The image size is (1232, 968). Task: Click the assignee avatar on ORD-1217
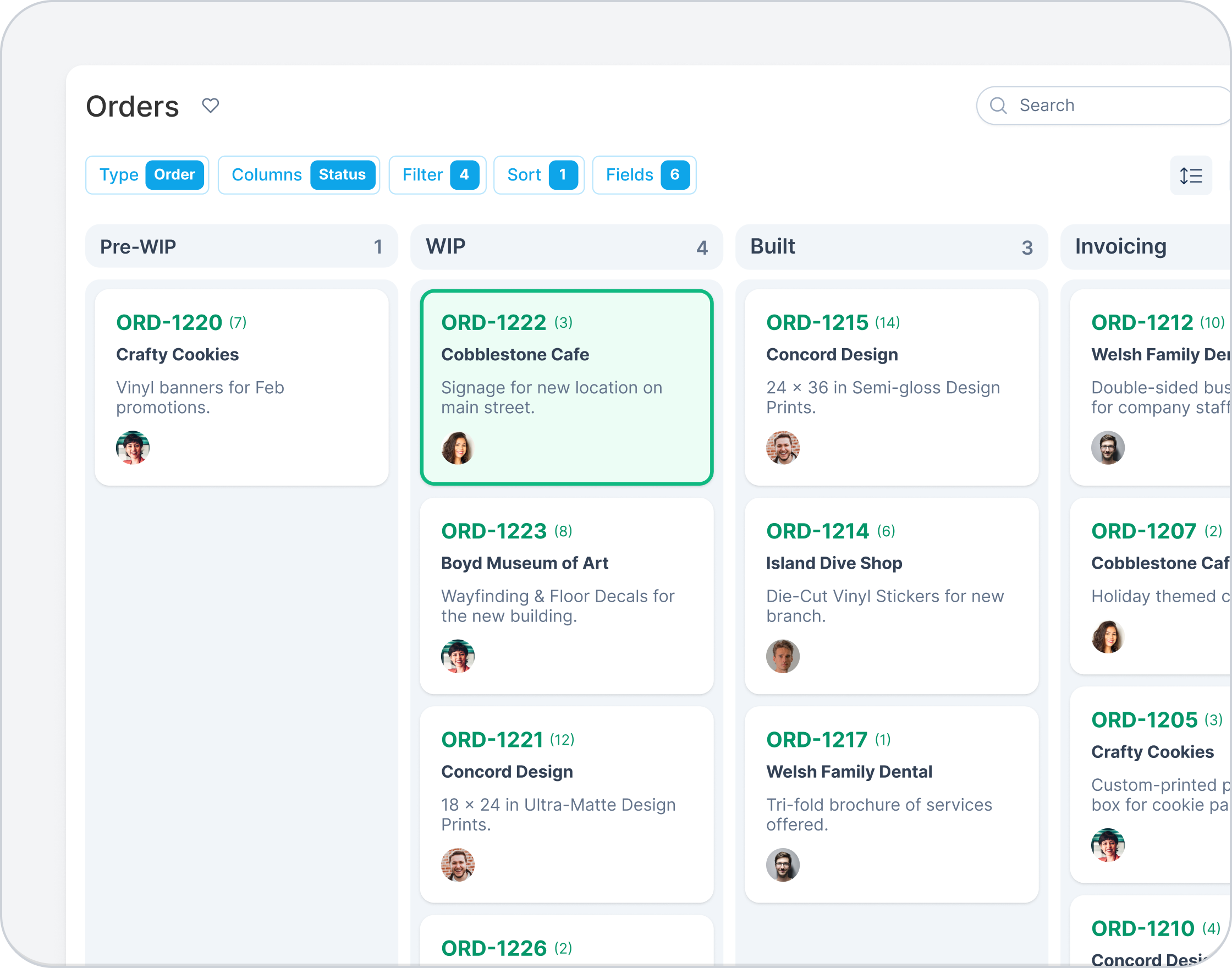pyautogui.click(x=783, y=865)
